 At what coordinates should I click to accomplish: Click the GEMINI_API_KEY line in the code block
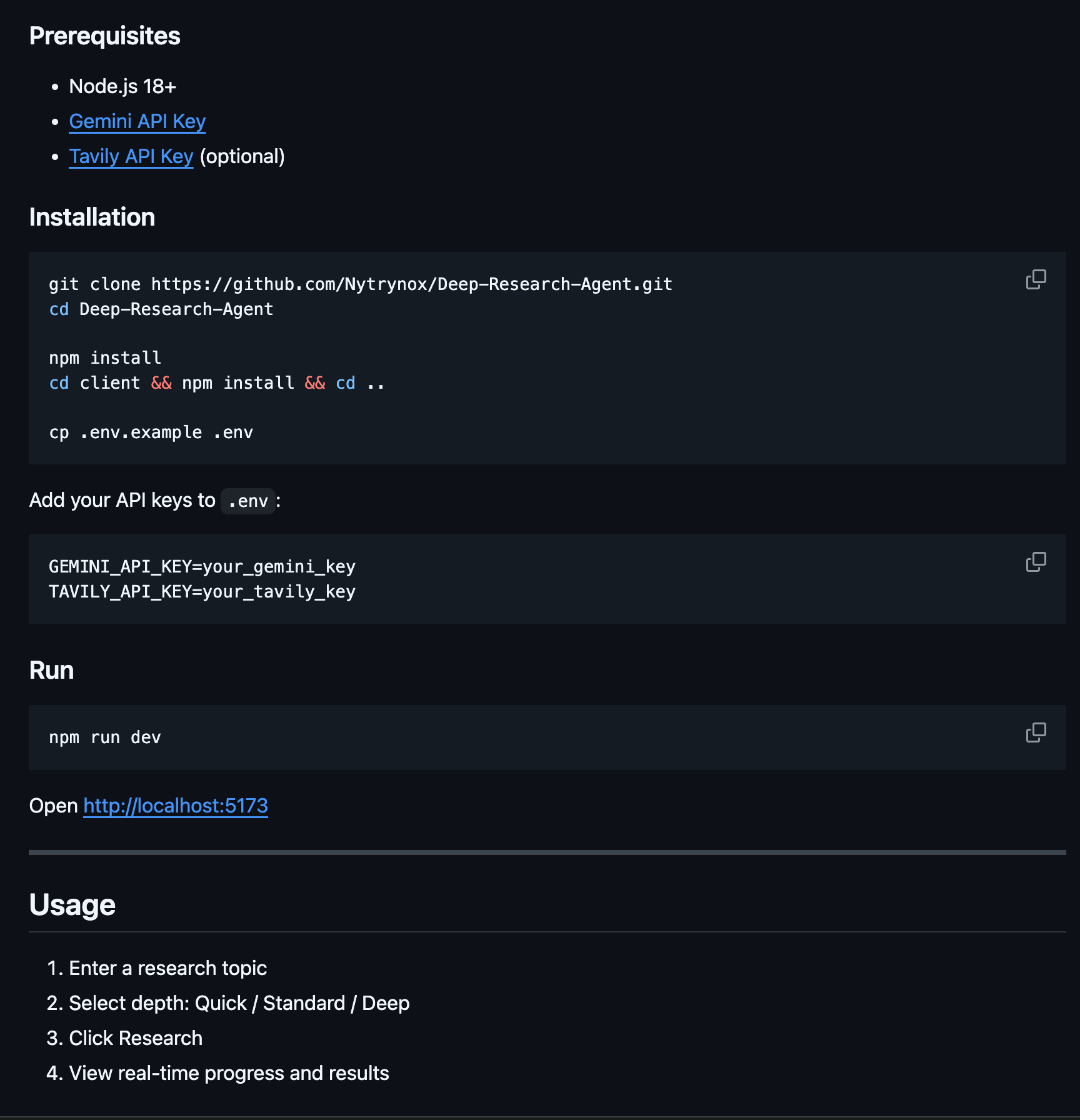click(202, 567)
